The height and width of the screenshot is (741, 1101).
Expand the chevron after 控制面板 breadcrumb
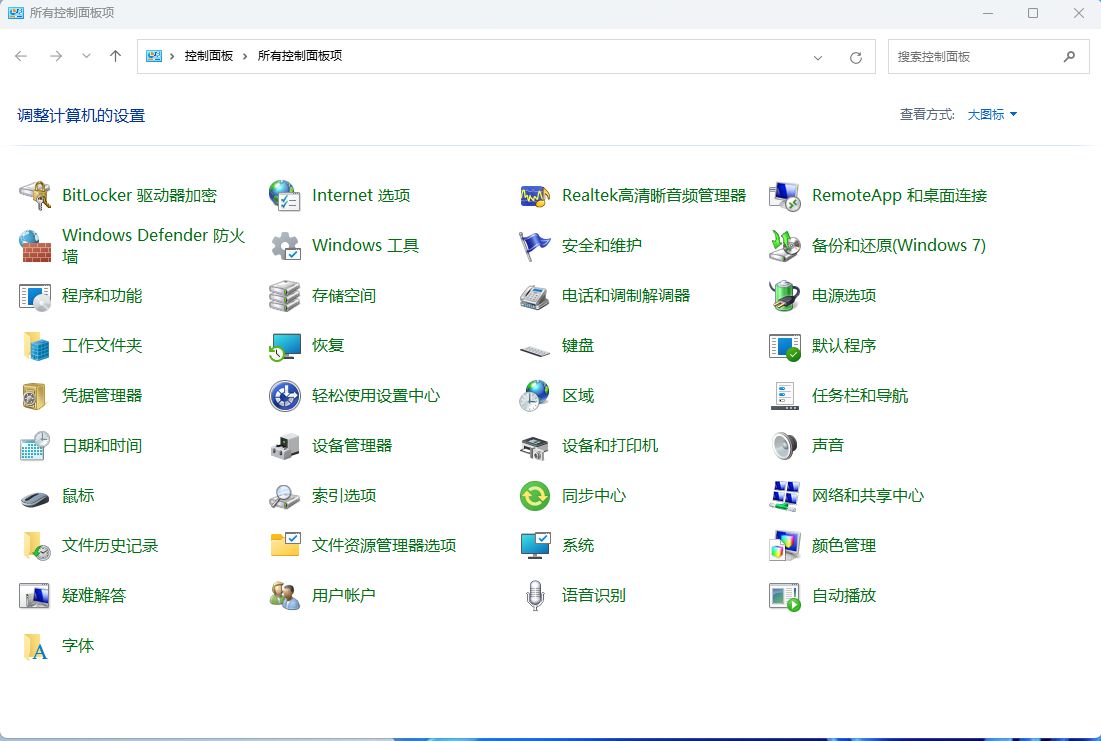pos(245,56)
